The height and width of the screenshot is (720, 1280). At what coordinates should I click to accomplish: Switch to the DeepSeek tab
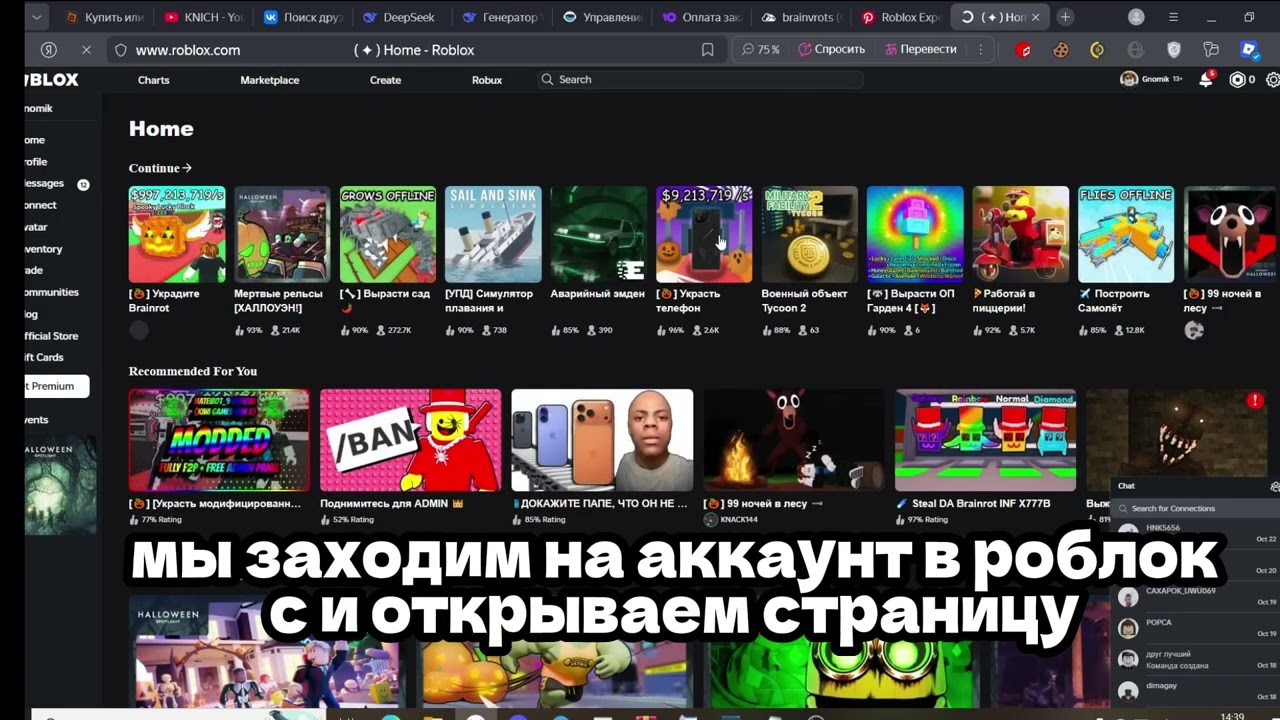[398, 17]
